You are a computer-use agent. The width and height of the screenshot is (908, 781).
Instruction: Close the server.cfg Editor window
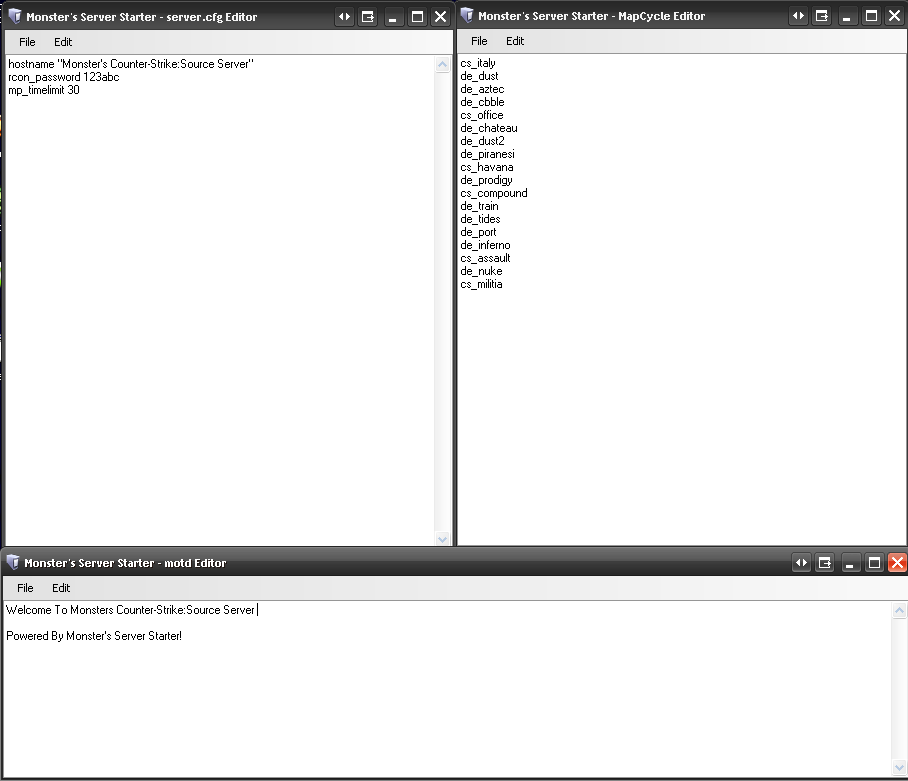[441, 17]
